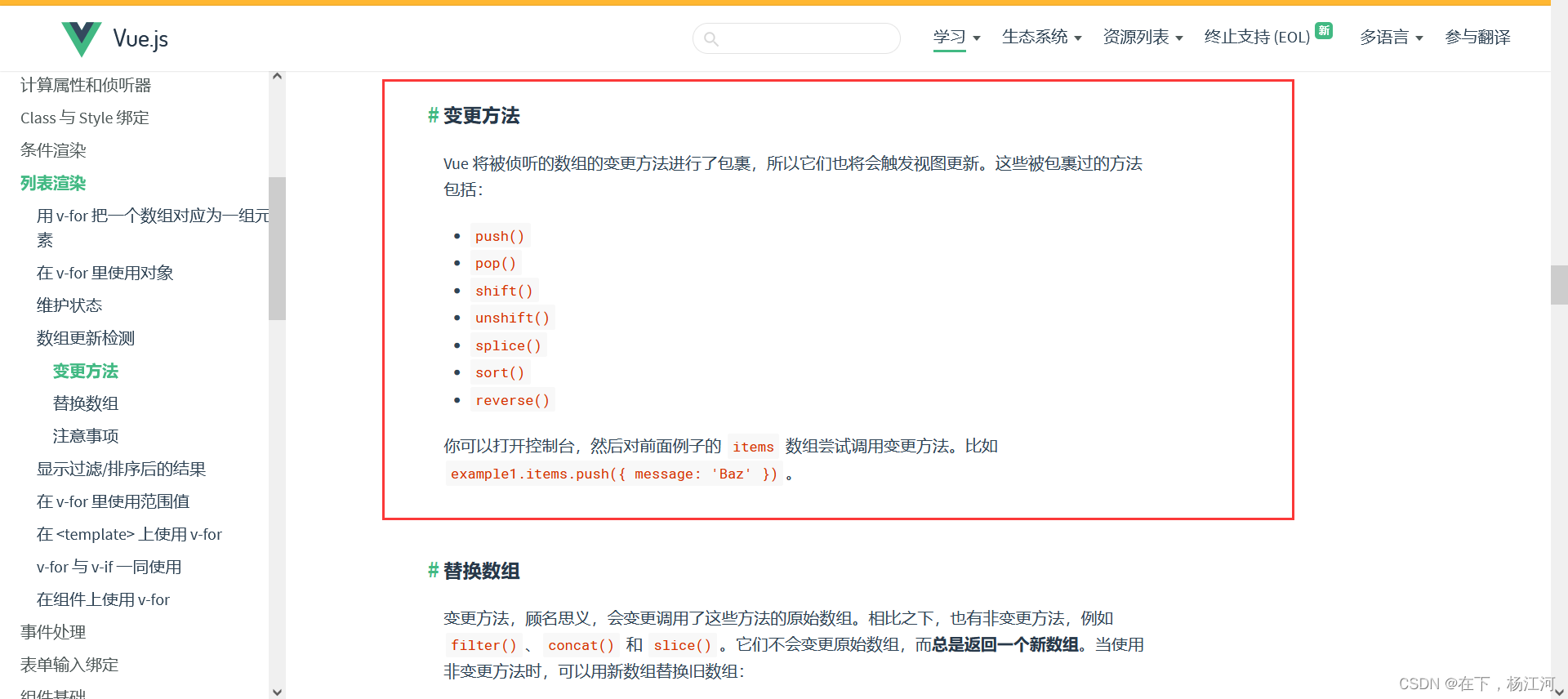Viewport: 1568px width, 699px height.
Task: Select the 变更方法 sidebar sub-item
Action: 86,371
